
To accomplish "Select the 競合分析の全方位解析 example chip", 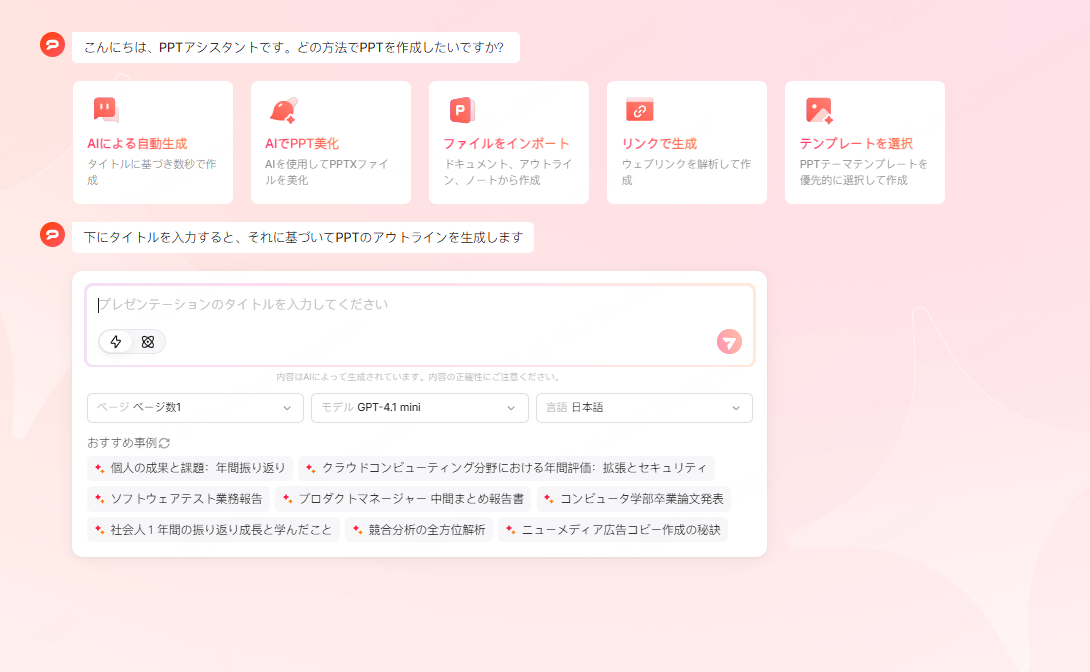I will (x=418, y=529).
